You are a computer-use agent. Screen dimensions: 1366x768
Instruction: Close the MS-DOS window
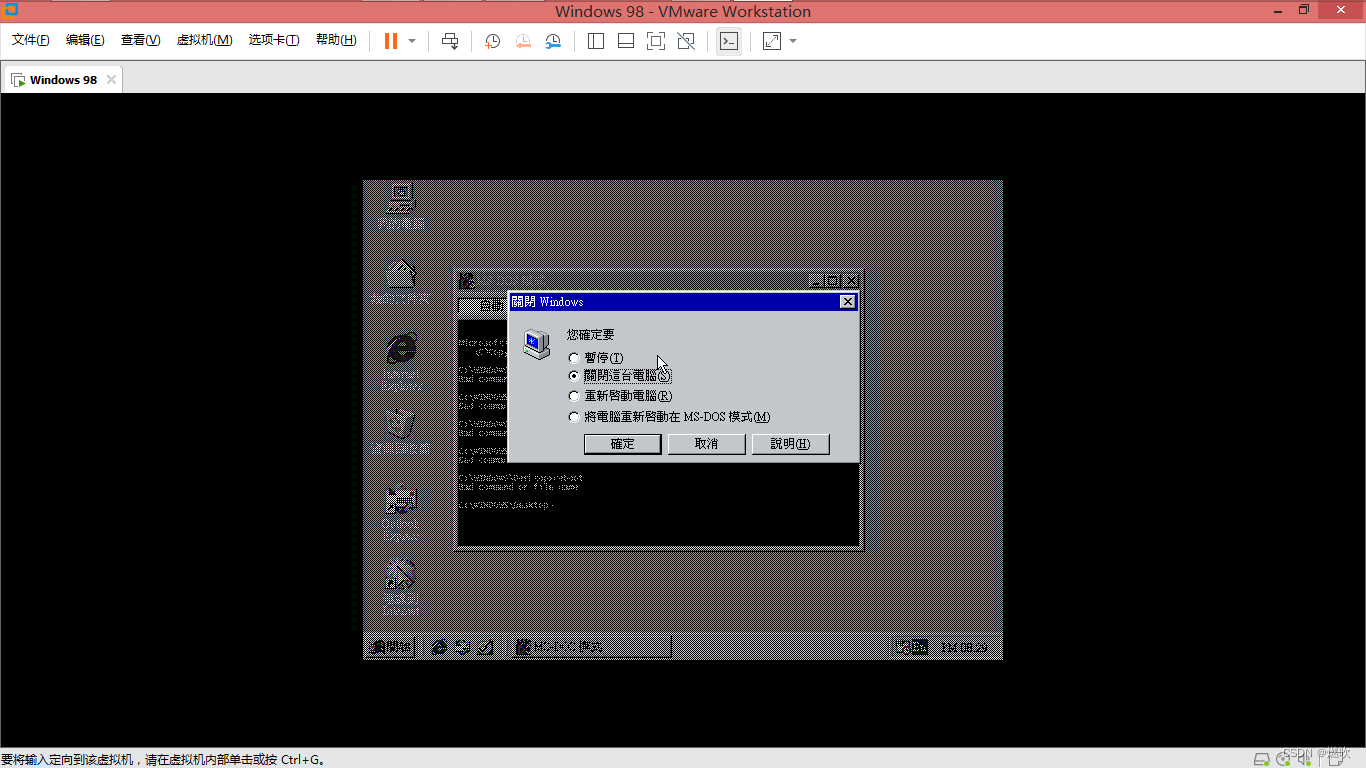pyautogui.click(x=851, y=281)
